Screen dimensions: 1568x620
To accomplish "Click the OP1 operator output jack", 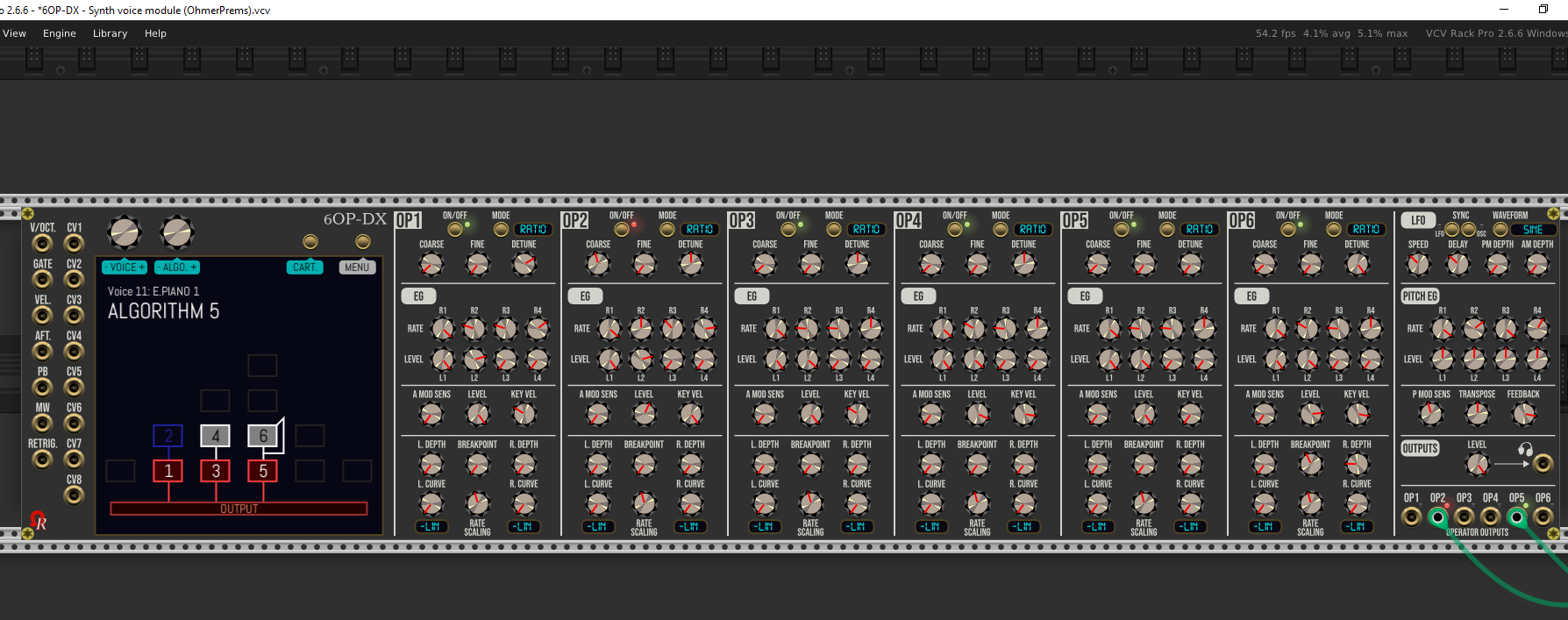I will coord(1411,517).
